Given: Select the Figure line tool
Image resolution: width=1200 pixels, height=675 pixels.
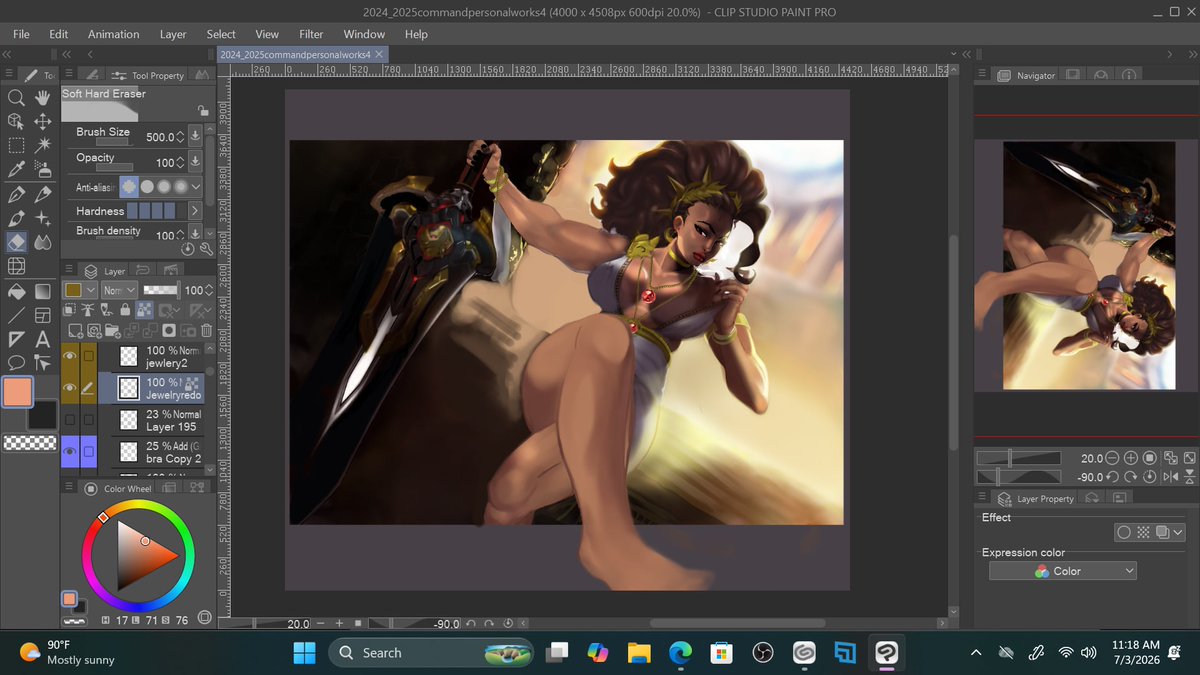Looking at the screenshot, I should 16,315.
